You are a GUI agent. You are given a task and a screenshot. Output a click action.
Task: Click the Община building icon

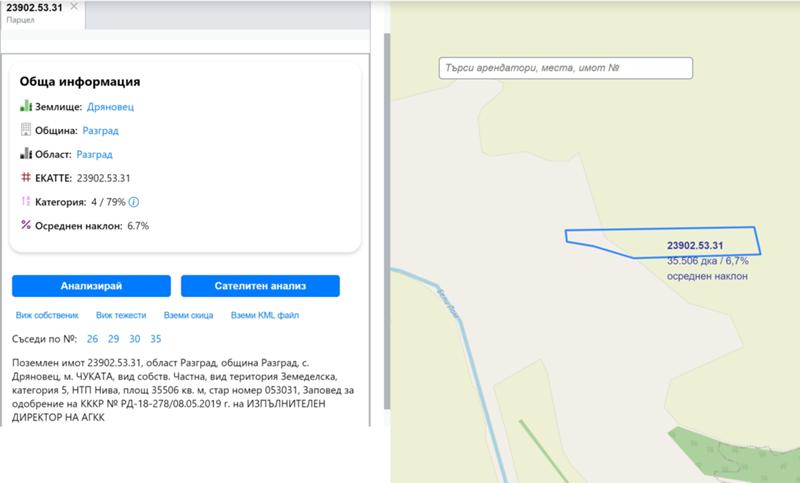coord(26,130)
